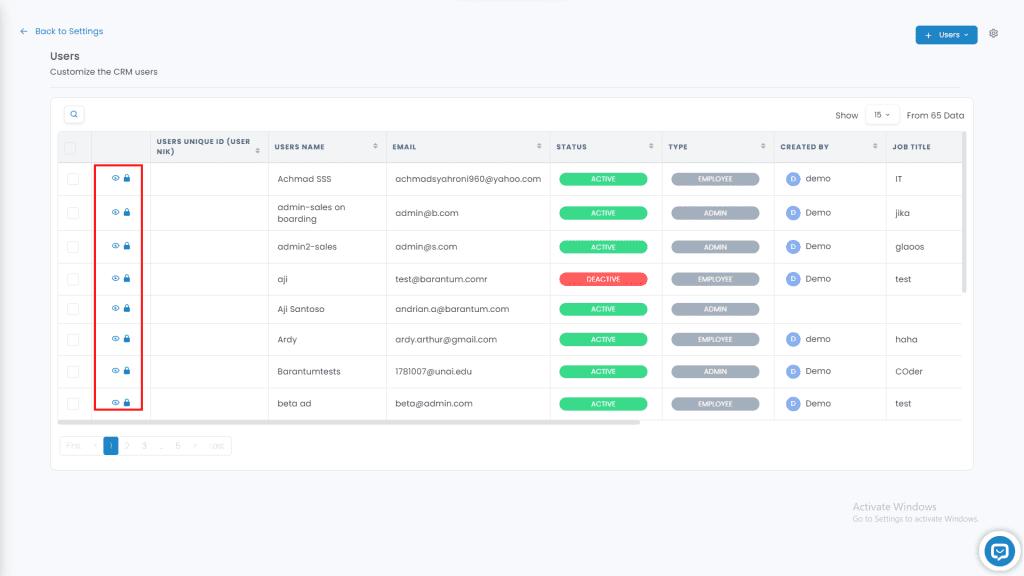The width and height of the screenshot is (1024, 576).
Task: Click the horizontal scrollbar under the table
Action: [350, 422]
